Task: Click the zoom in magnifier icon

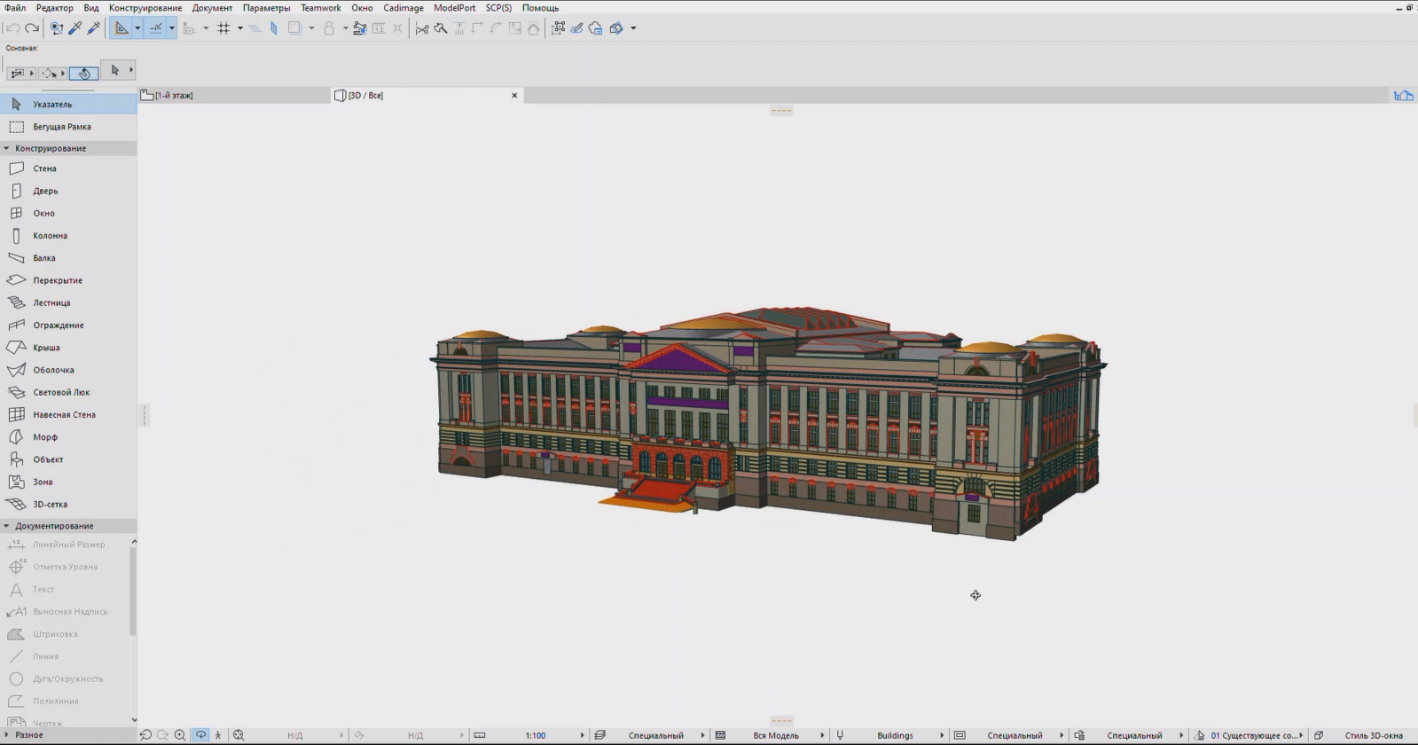Action: (180, 735)
